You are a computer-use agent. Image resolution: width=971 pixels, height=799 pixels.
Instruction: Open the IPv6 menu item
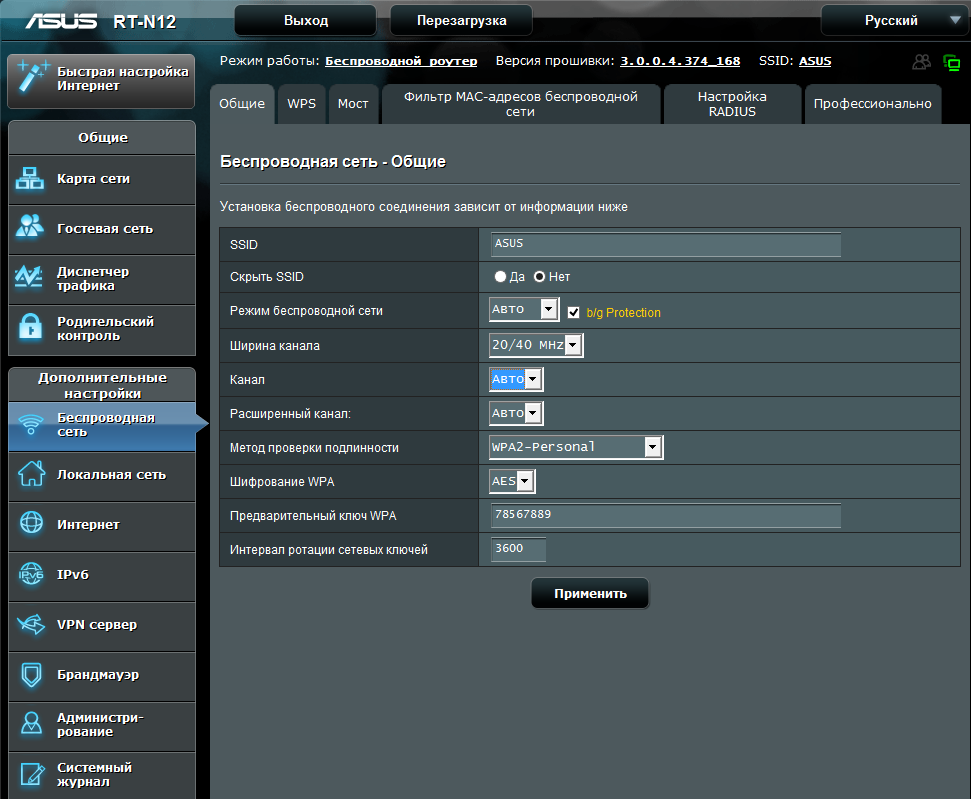(102, 576)
